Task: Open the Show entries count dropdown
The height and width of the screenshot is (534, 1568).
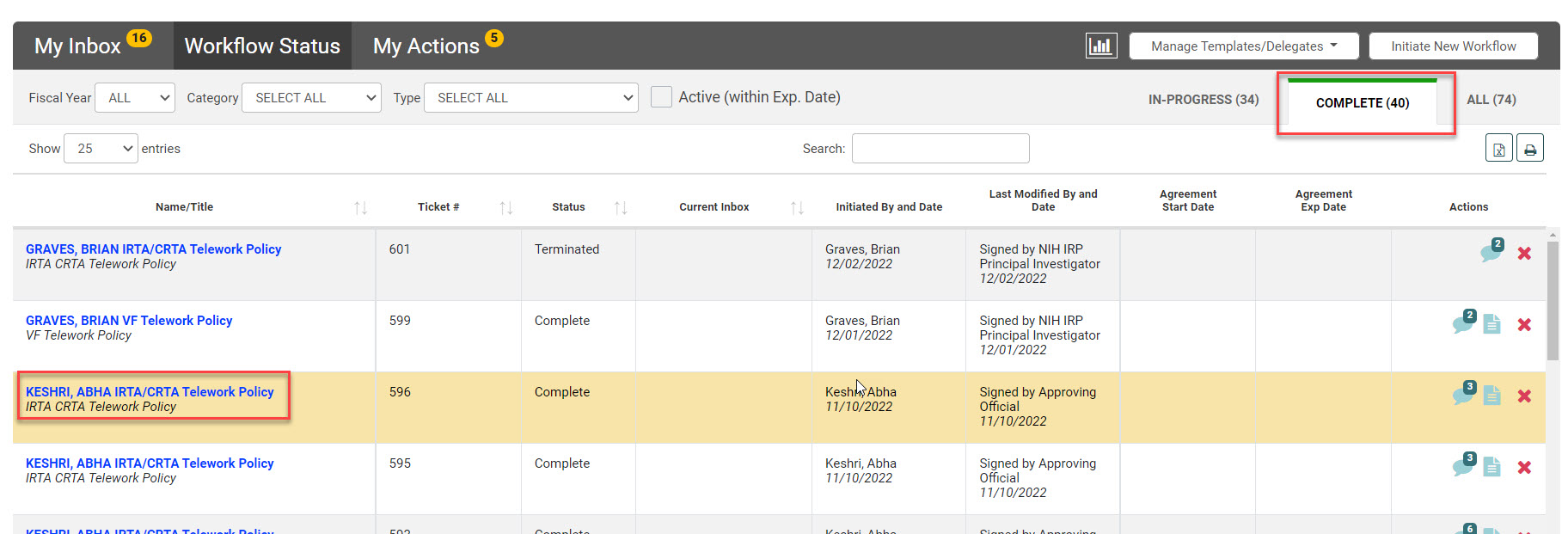Action: [x=101, y=149]
